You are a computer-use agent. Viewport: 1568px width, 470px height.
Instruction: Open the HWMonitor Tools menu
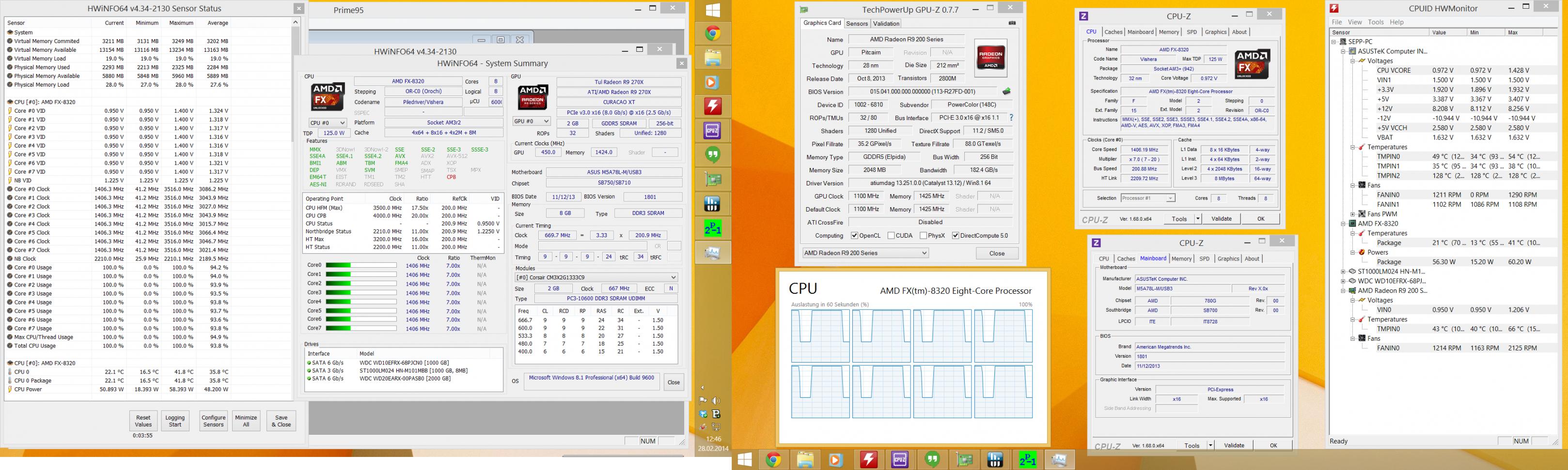click(x=1376, y=22)
